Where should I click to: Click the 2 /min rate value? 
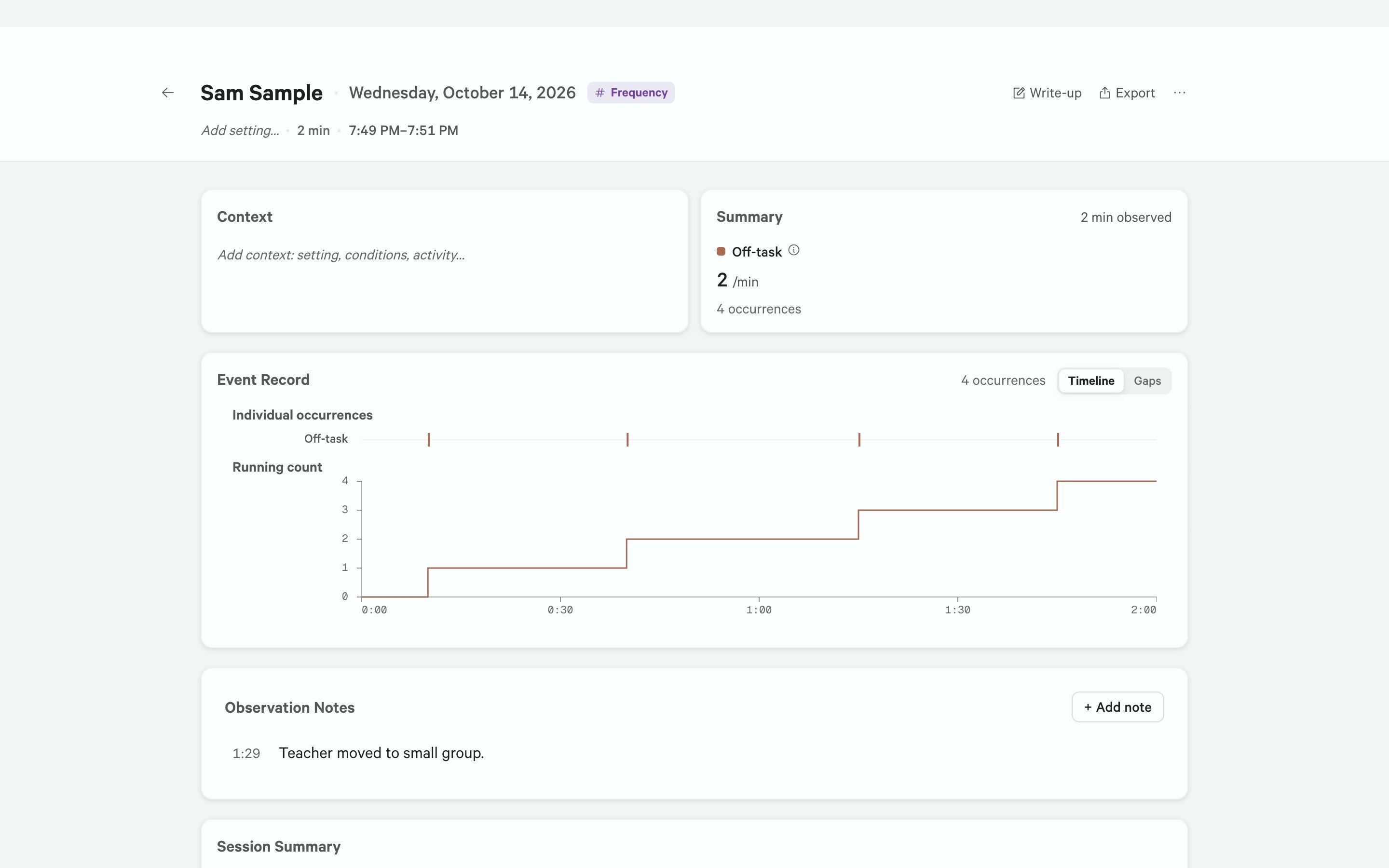(737, 280)
